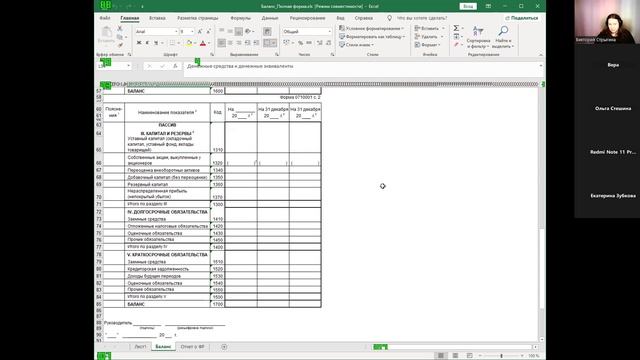Switch to Page Layout view icon in status bar

[x=456, y=356]
